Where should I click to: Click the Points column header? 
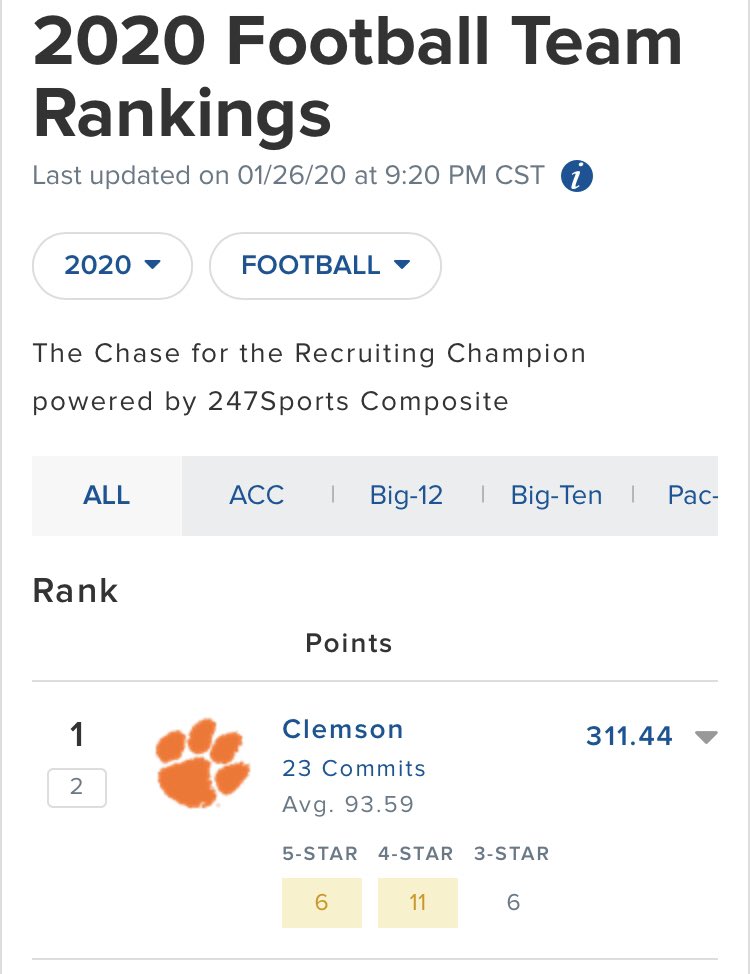click(x=349, y=643)
